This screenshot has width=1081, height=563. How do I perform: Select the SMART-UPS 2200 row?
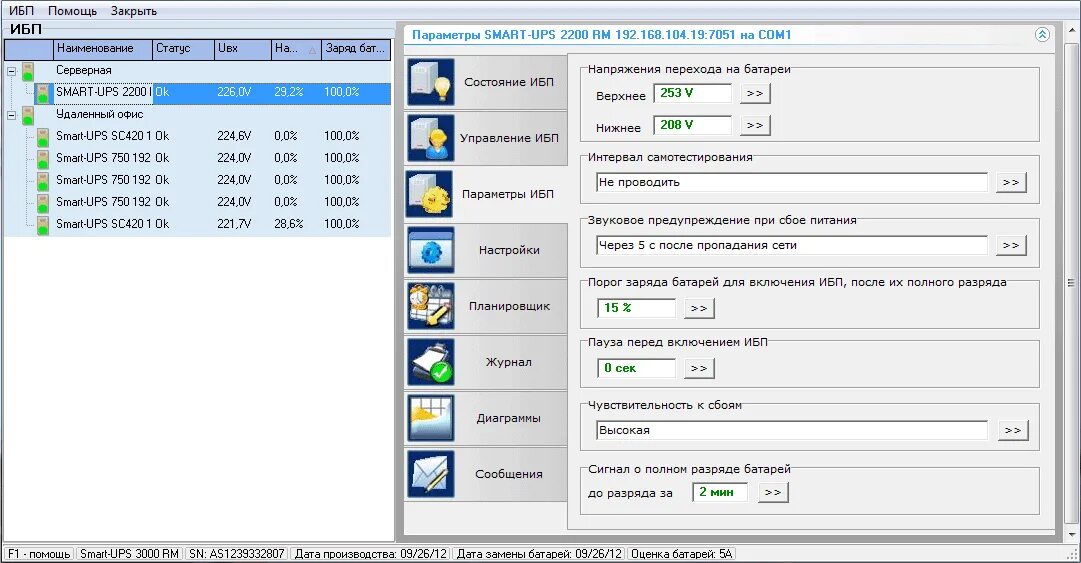pos(212,92)
